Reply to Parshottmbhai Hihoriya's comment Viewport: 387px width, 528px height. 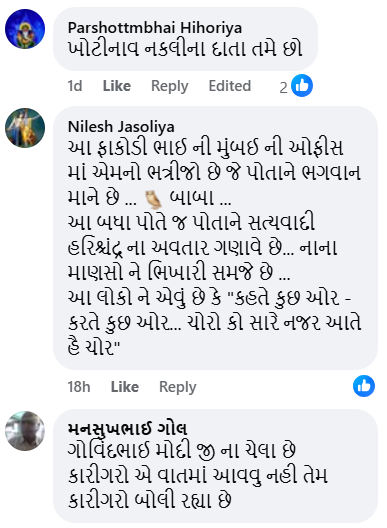pyautogui.click(x=169, y=86)
